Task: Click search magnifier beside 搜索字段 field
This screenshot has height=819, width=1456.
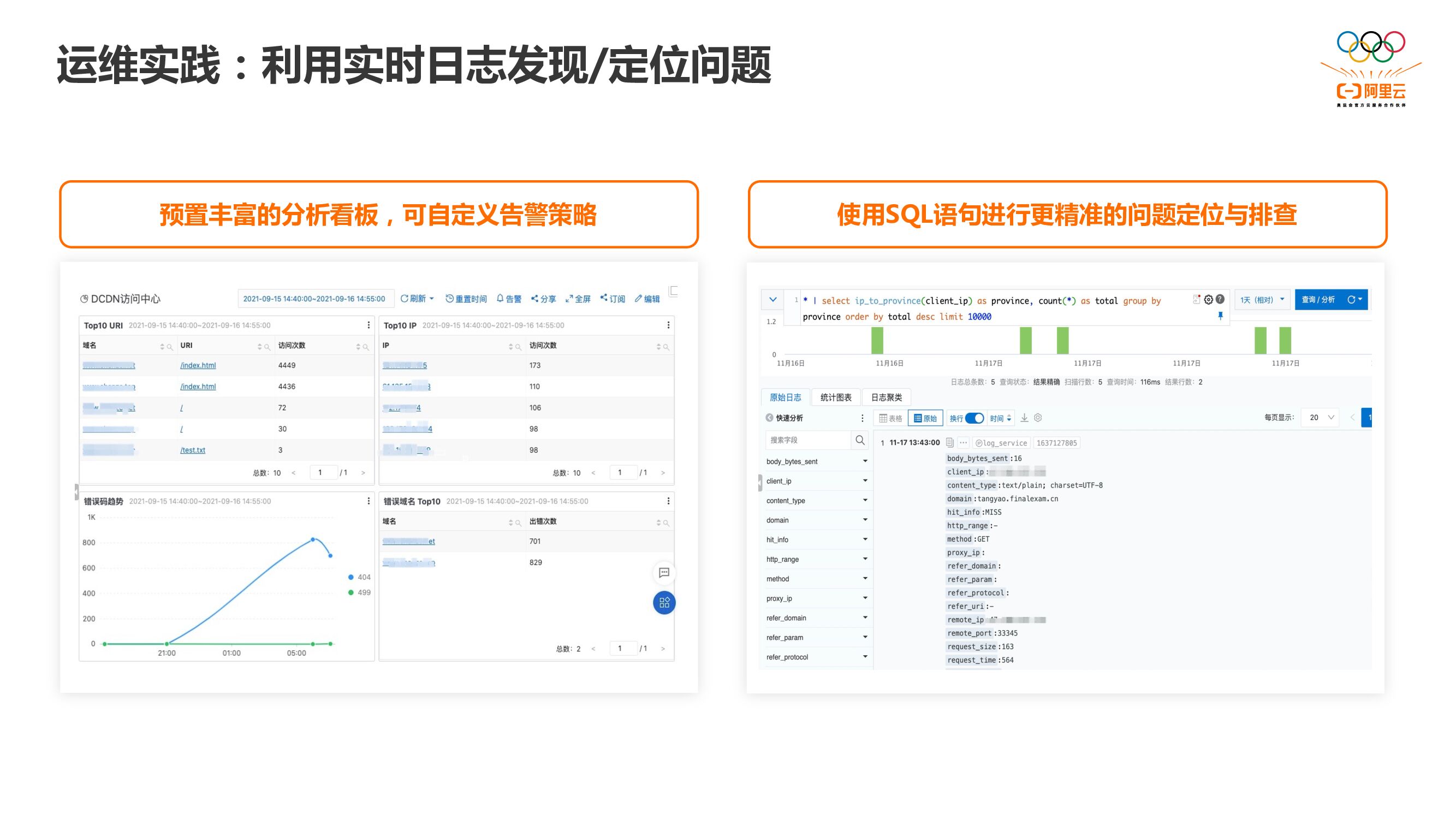Action: [x=860, y=440]
